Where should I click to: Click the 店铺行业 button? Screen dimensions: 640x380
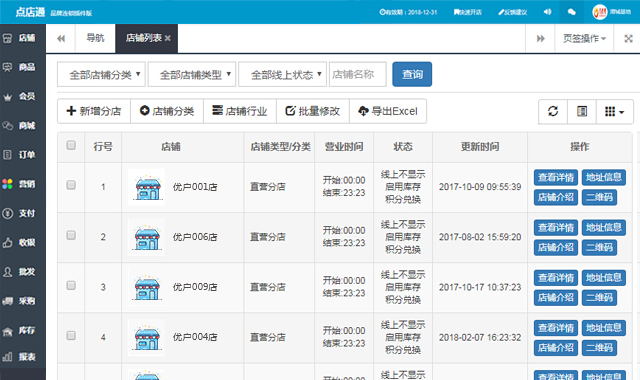pos(240,111)
